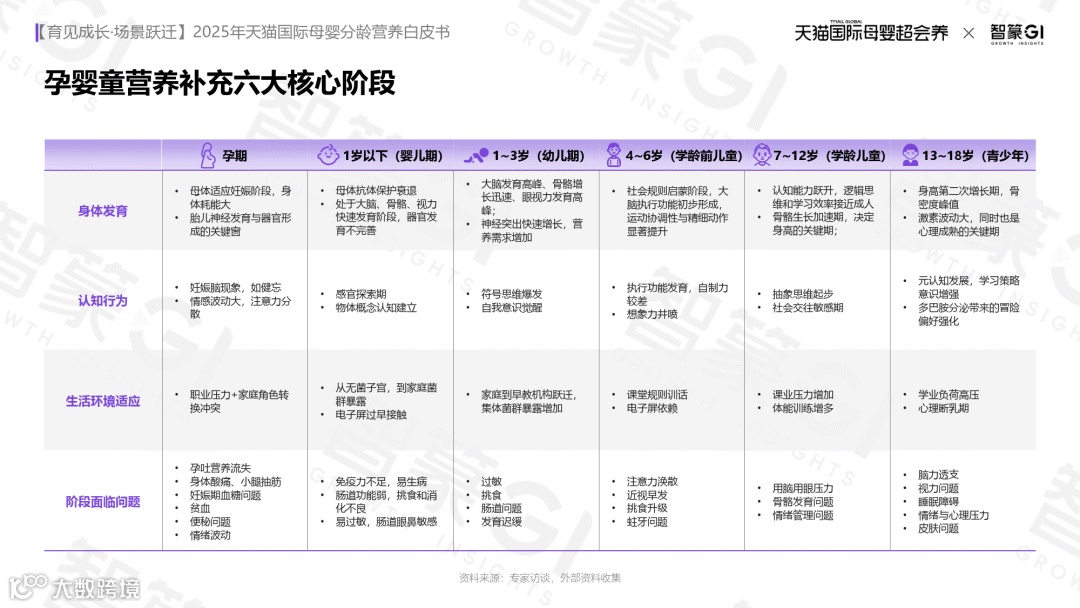This screenshot has width=1080, height=608.
Task: Click the text 自我意识觉醒
Action: tap(511, 308)
